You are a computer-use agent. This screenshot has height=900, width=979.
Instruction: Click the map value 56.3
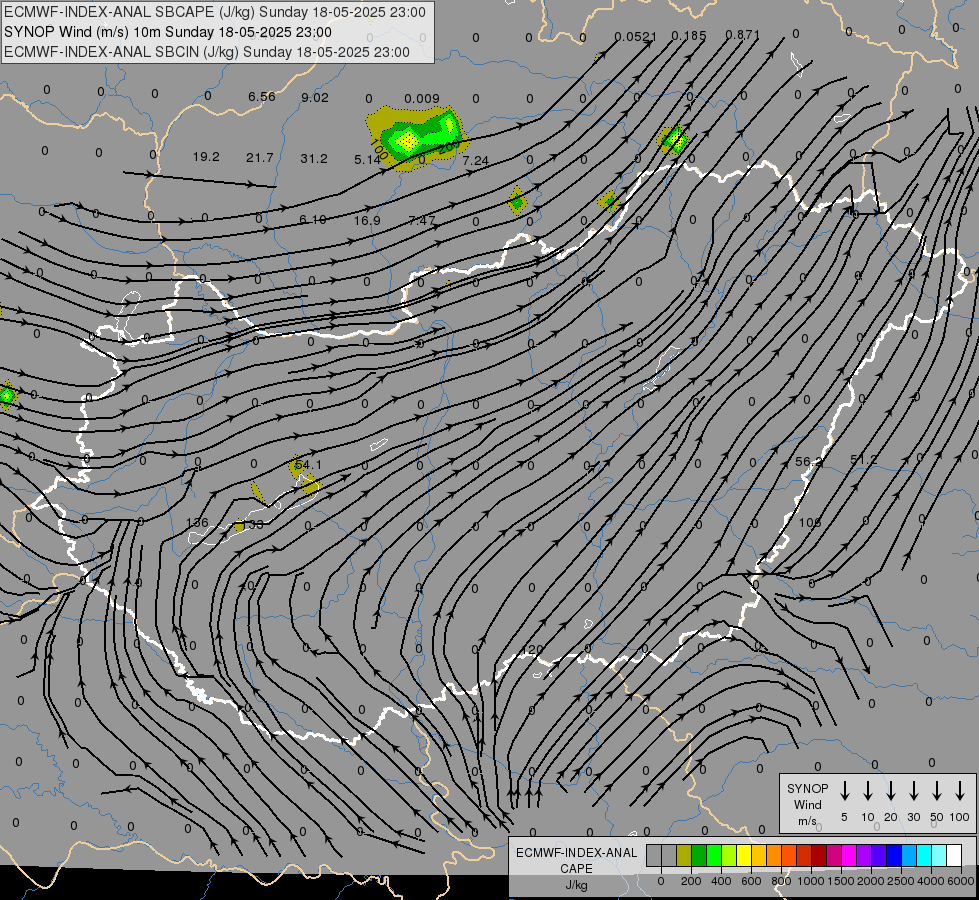pos(809,462)
